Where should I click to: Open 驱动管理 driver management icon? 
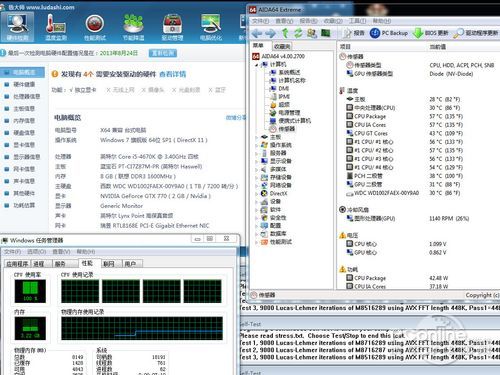tap(172, 27)
